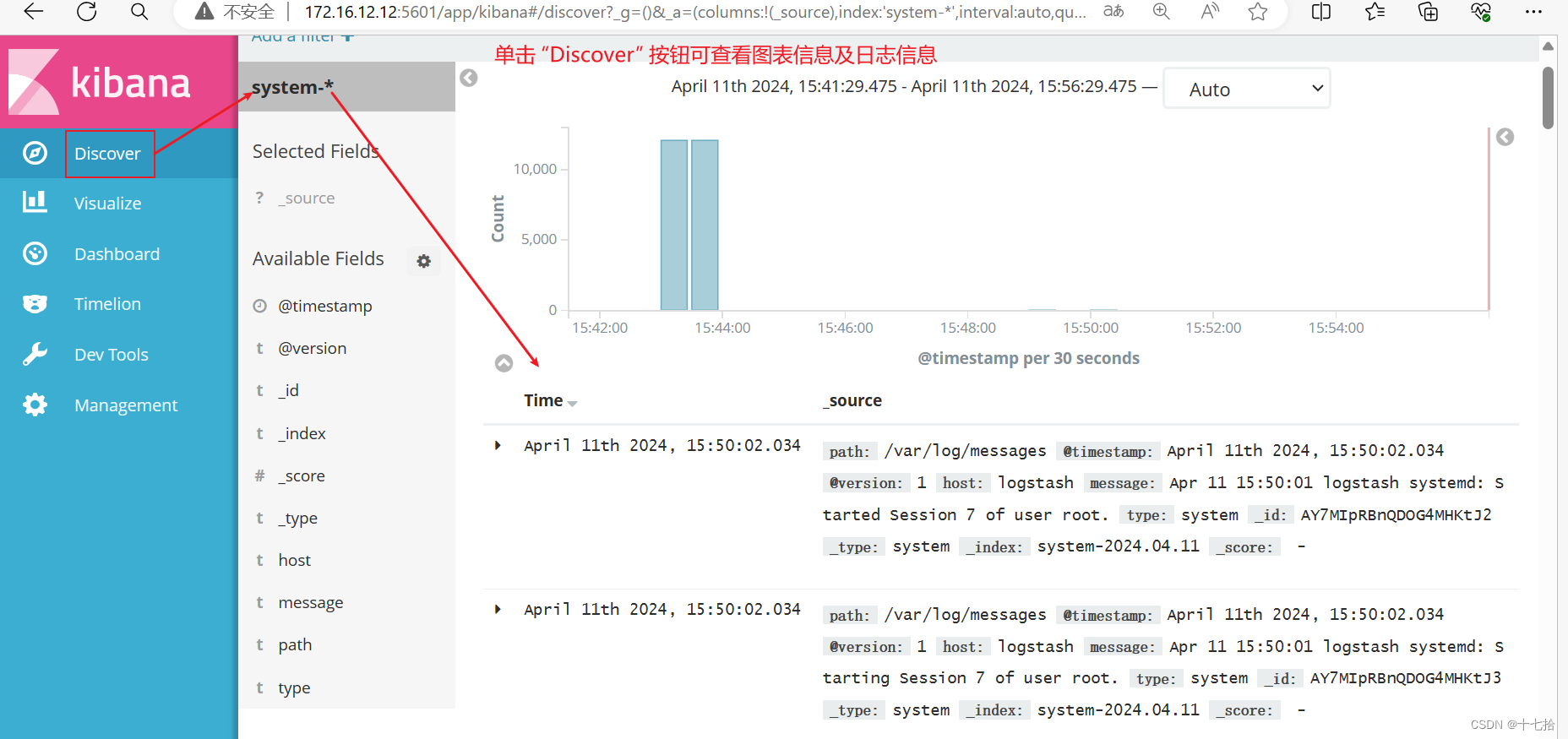This screenshot has width=1568, height=739.
Task: Click the not-secure warning triangle icon
Action: pyautogui.click(x=204, y=12)
